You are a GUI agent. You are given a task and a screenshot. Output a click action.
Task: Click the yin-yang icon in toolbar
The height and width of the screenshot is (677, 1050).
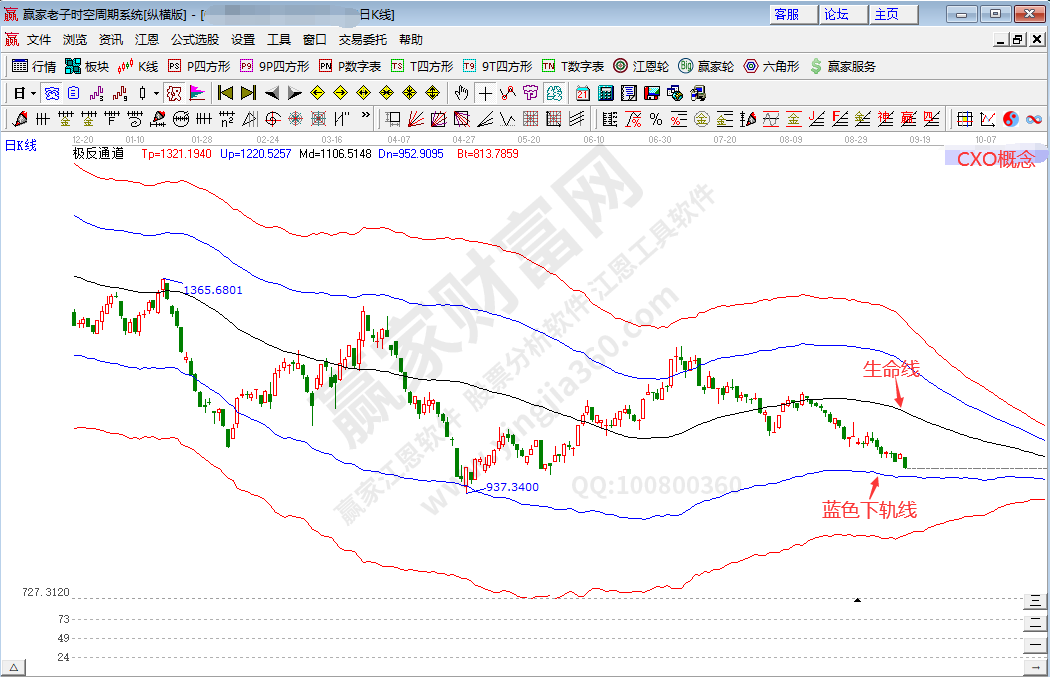(1010, 120)
